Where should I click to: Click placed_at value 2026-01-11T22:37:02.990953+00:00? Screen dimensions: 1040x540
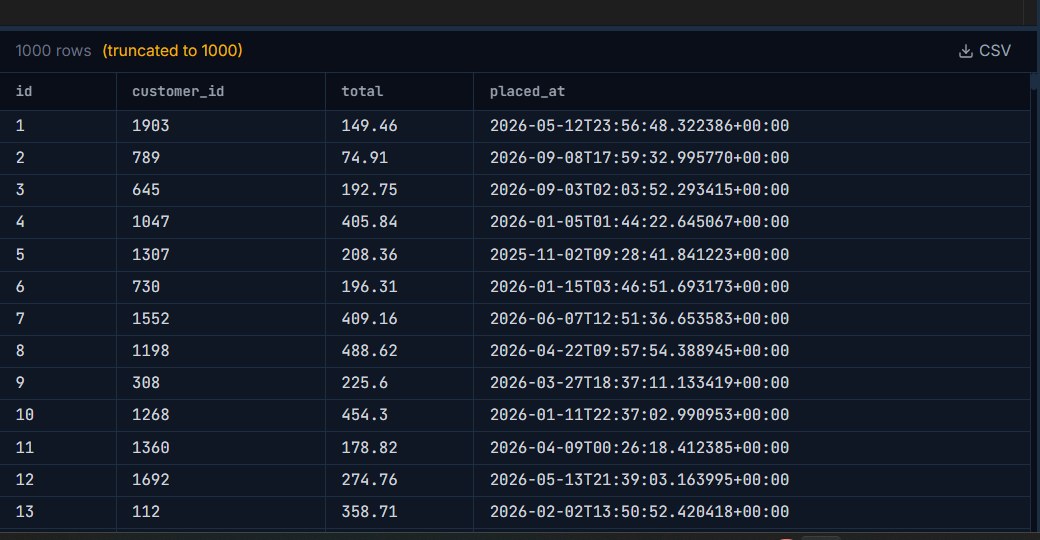[x=639, y=415]
